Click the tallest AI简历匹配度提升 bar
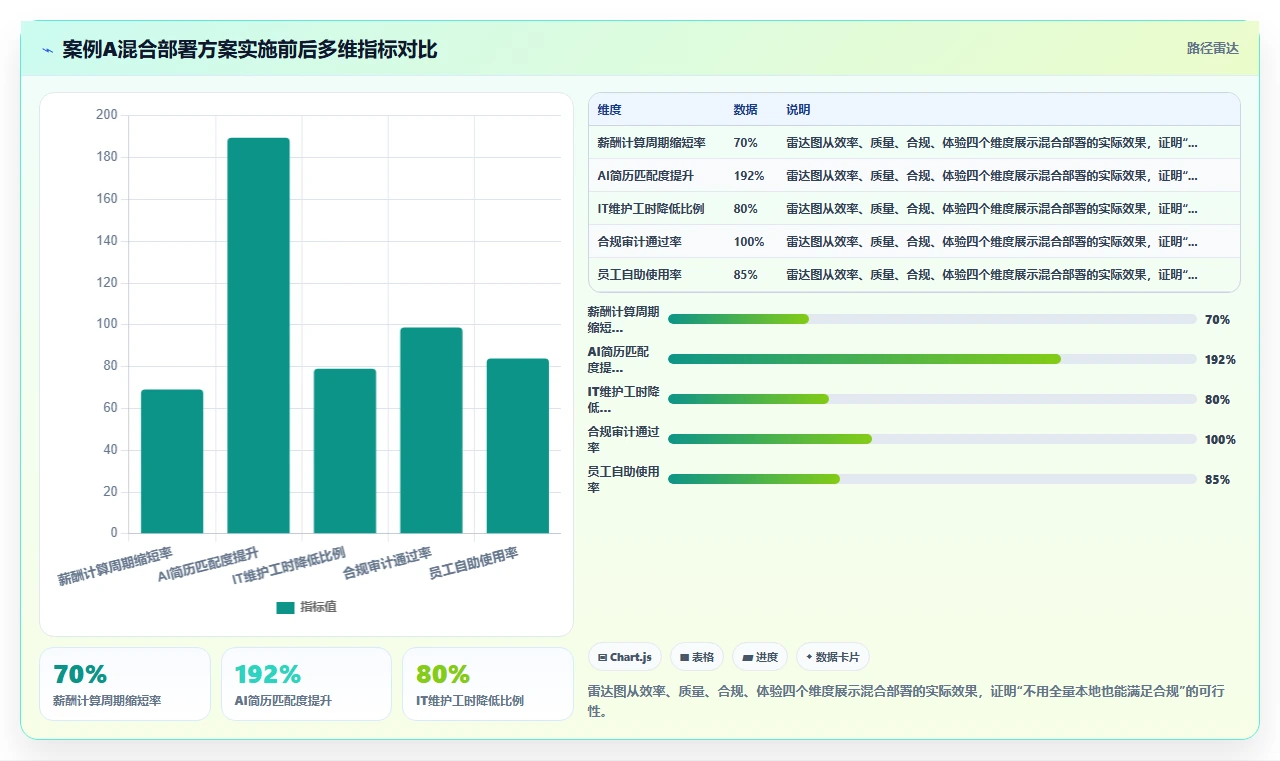The height and width of the screenshot is (761, 1280). pyautogui.click(x=258, y=335)
